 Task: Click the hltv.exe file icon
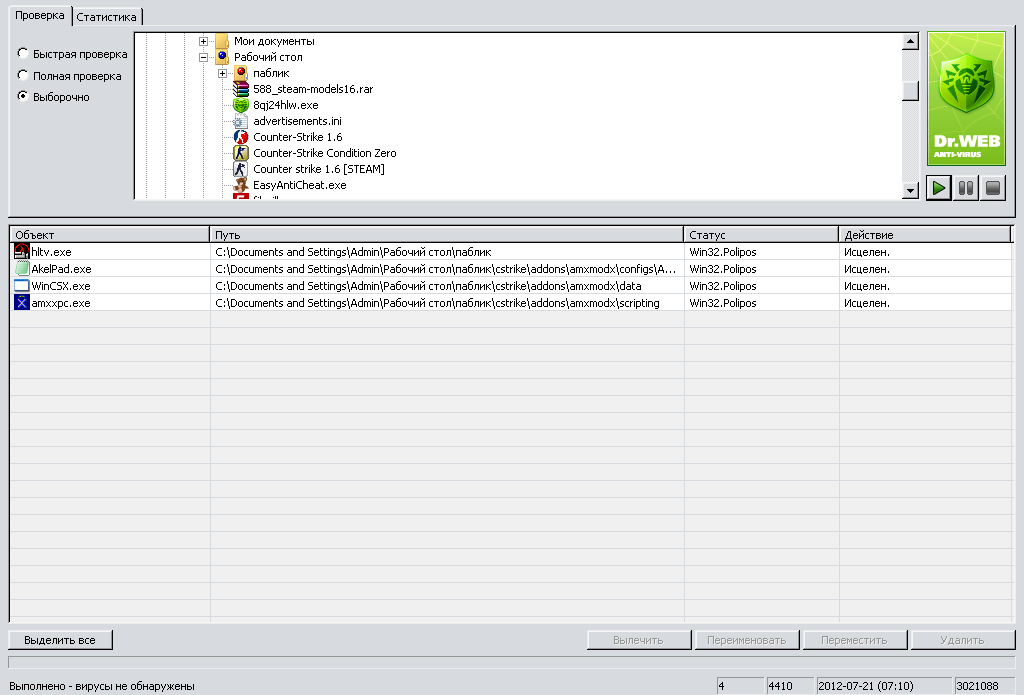(x=22, y=251)
